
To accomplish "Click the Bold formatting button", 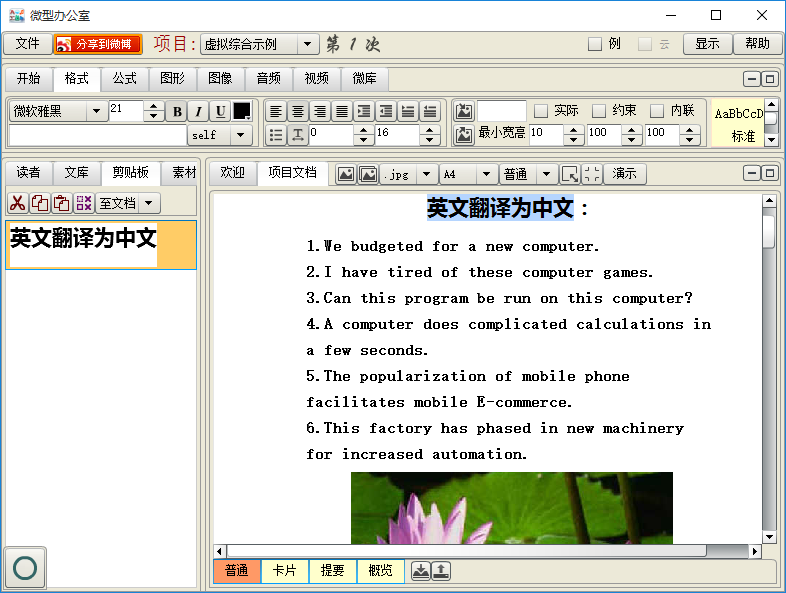I will tap(177, 112).
